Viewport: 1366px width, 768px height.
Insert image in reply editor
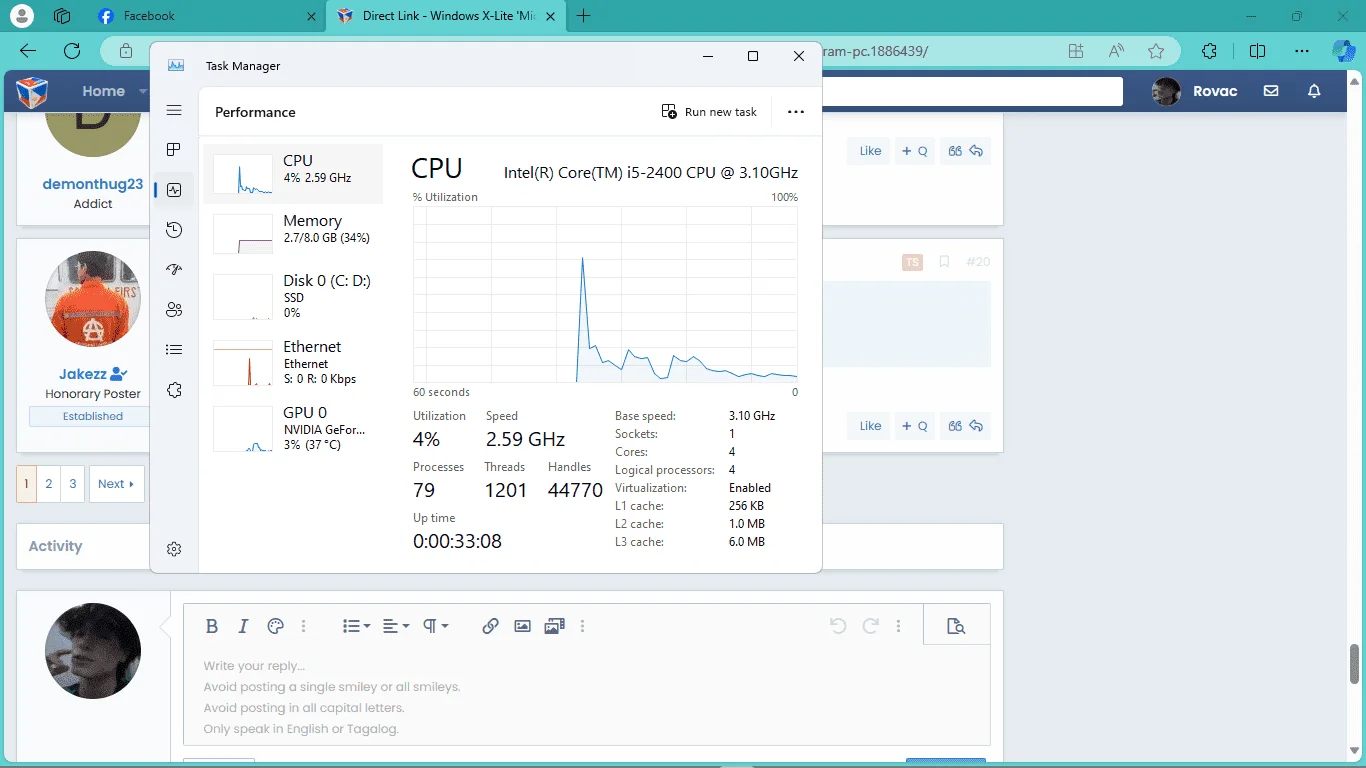point(522,626)
